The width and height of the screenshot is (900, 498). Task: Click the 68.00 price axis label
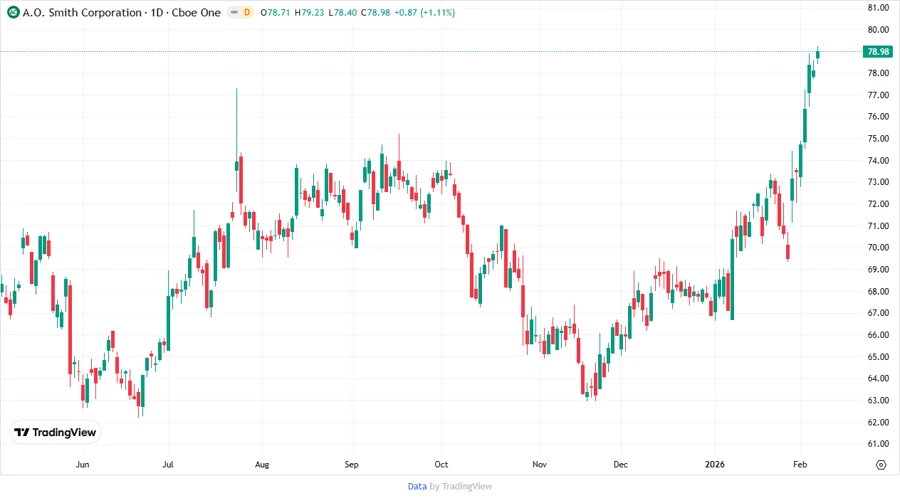click(878, 291)
